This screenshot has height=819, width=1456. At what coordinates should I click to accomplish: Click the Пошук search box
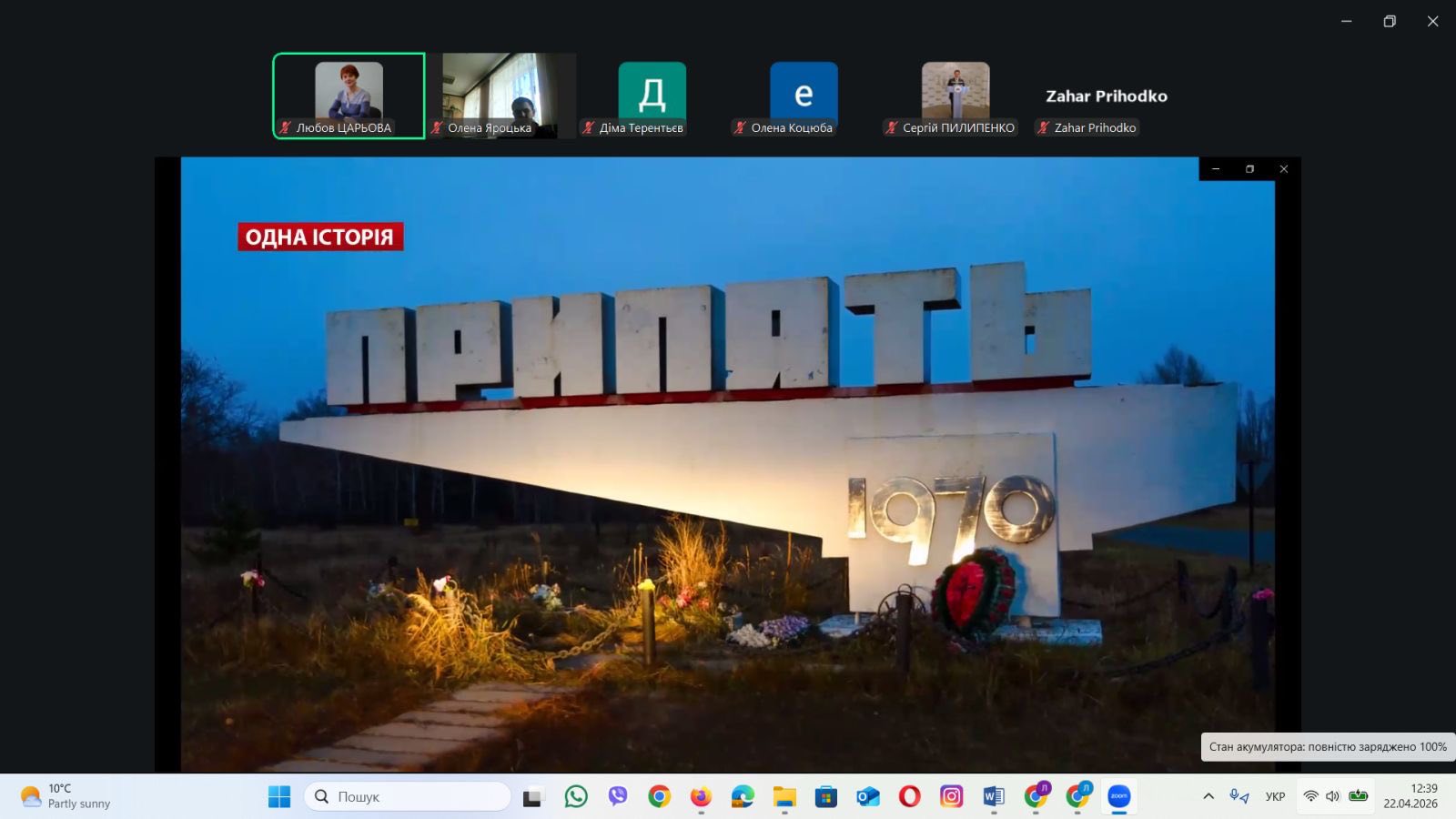point(408,797)
